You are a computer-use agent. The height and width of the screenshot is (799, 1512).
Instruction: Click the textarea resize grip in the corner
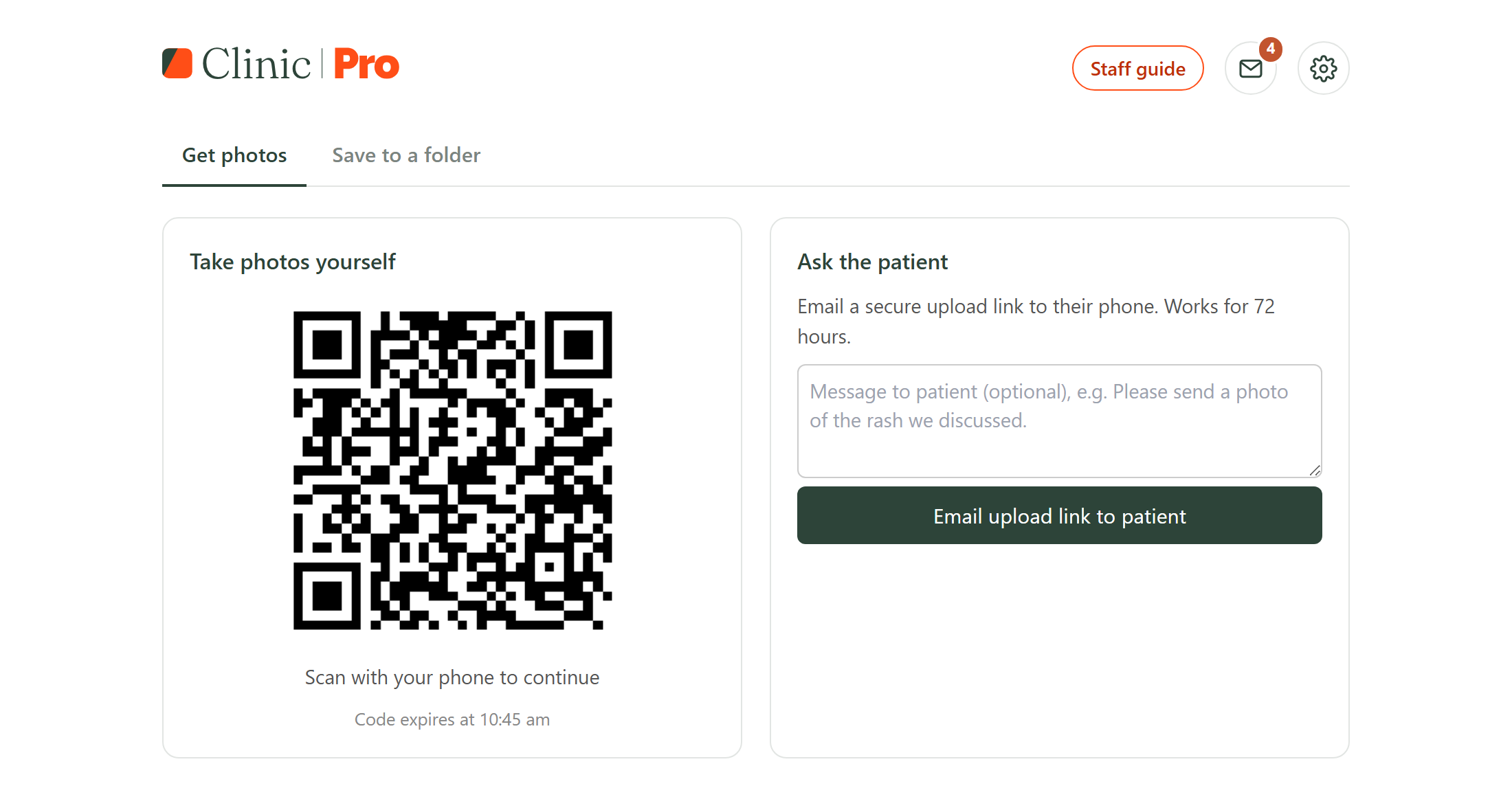1314,470
